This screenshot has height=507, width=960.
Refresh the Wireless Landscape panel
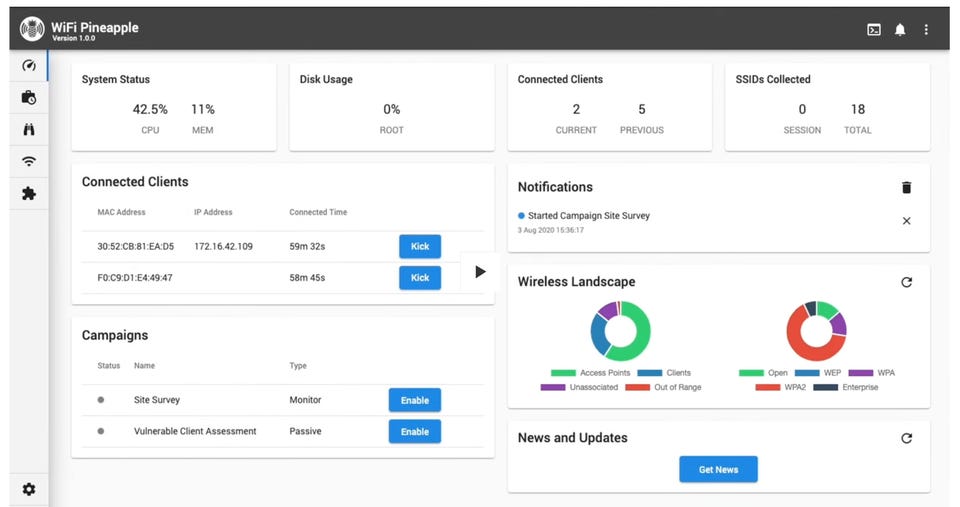tap(907, 282)
